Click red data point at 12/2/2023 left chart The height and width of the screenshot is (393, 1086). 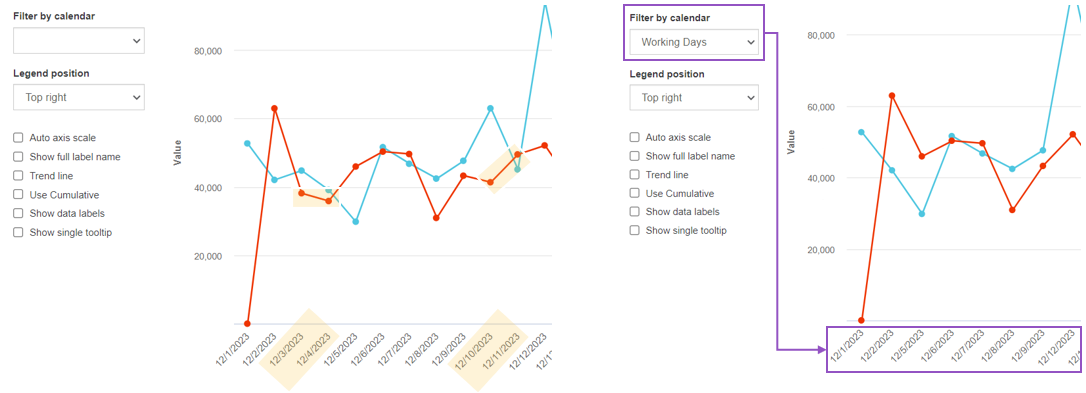click(274, 108)
